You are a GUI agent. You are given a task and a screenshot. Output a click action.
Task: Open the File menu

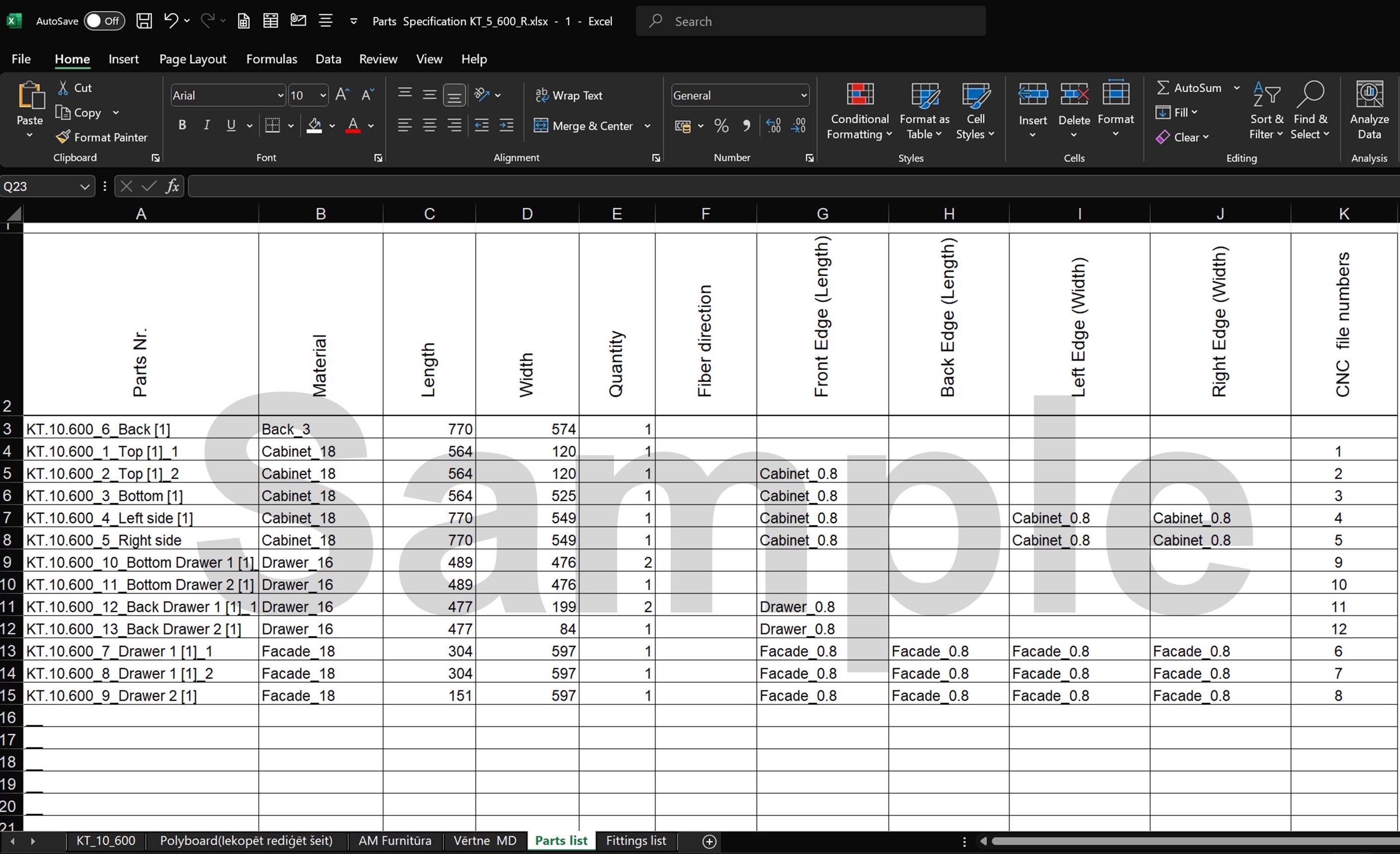click(21, 59)
